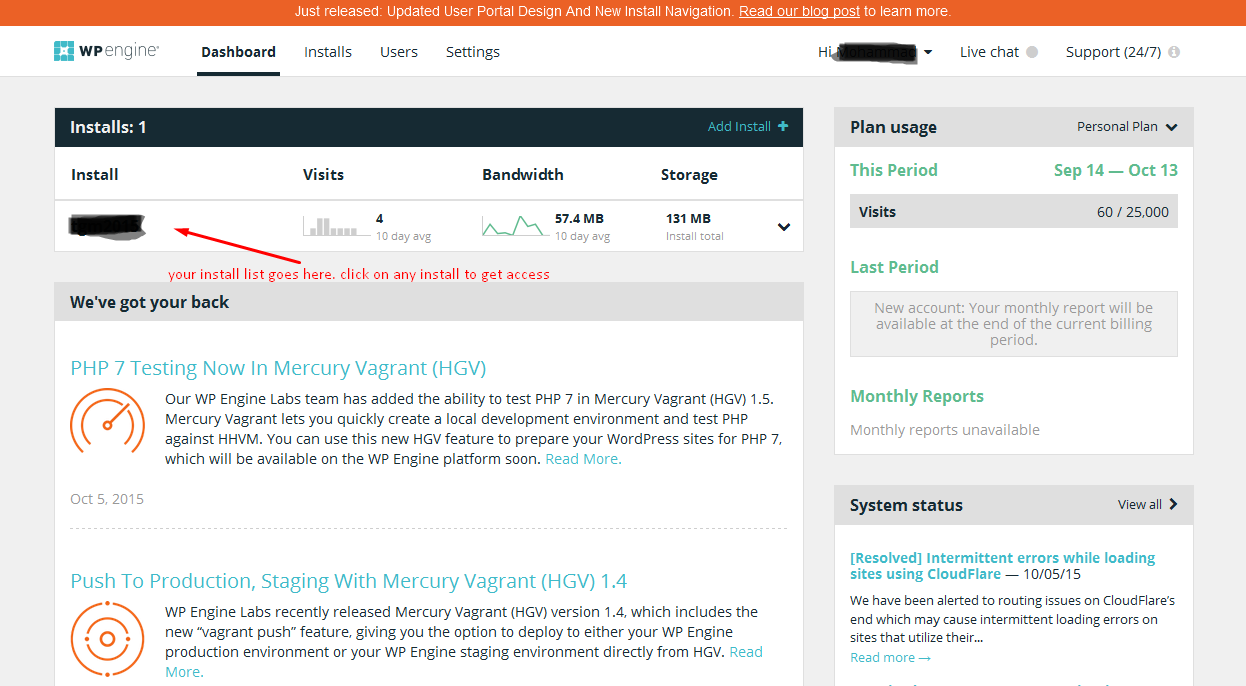Click the Add Install plus icon

(x=783, y=126)
